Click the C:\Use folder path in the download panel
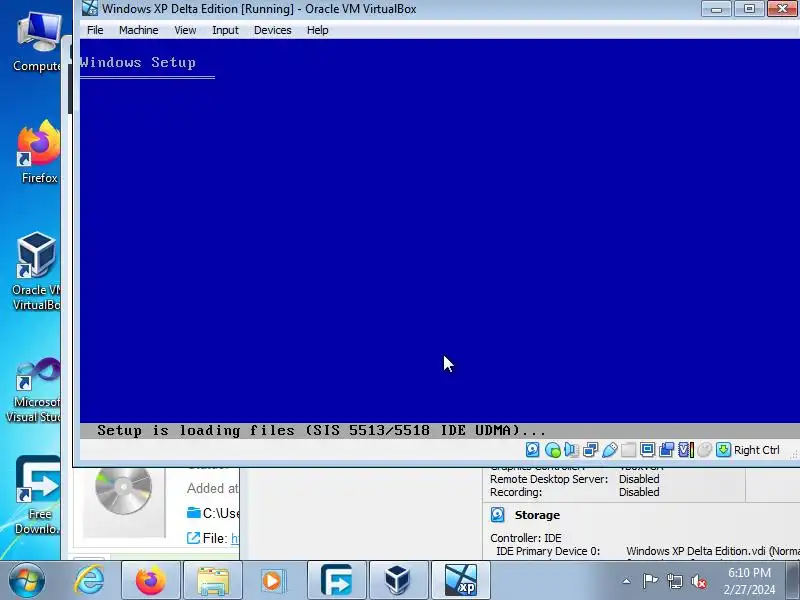Viewport: 800px width, 600px height. tap(213, 513)
